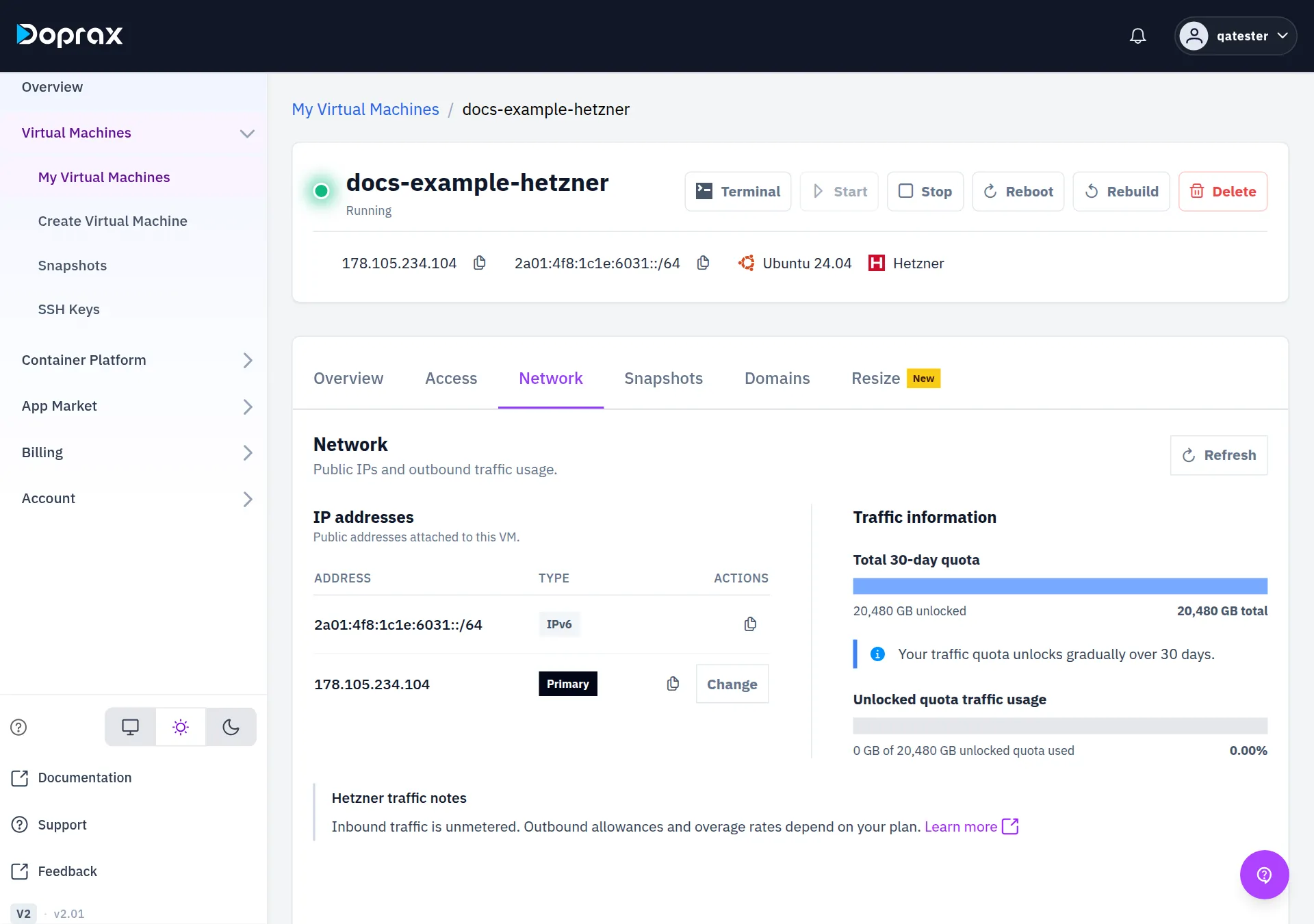Open the qatester account dropdown

[1235, 36]
